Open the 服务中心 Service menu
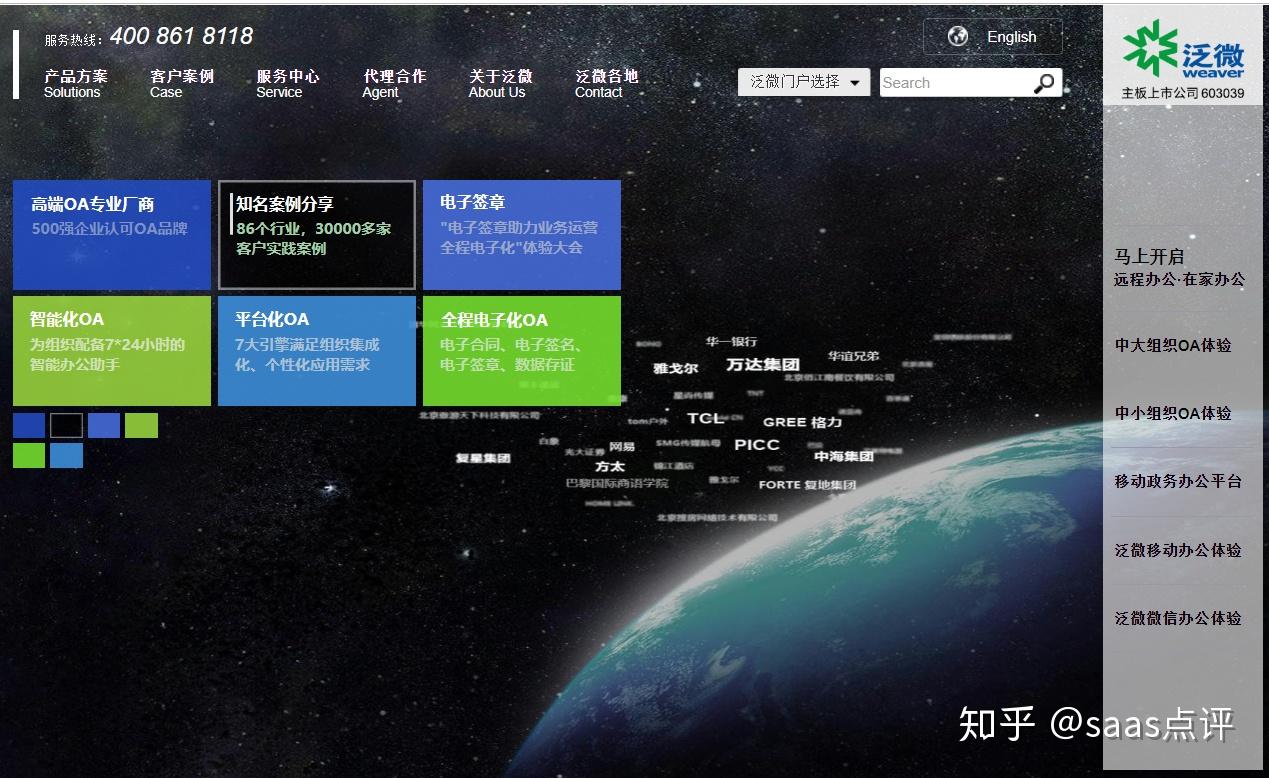Viewport: 1269px width, 778px height. pyautogui.click(x=287, y=84)
